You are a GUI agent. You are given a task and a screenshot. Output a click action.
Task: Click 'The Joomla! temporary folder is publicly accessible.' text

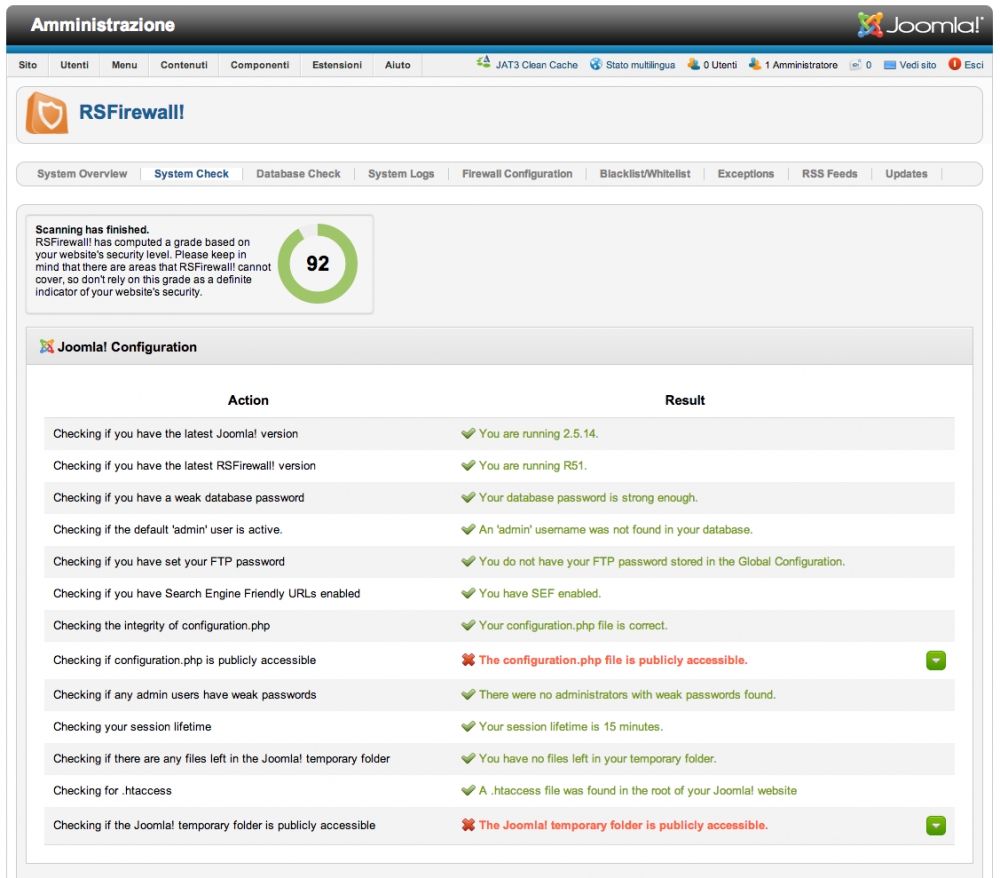pyautogui.click(x=623, y=825)
